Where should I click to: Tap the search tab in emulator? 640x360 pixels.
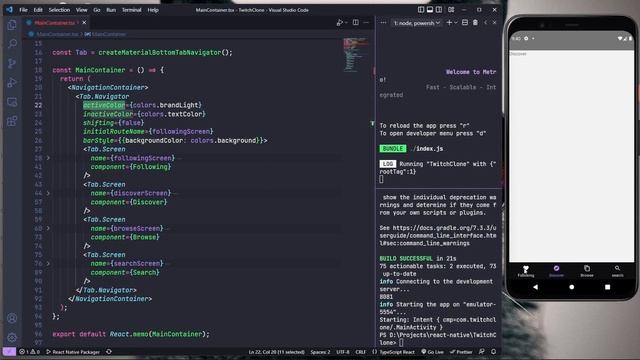(618, 271)
